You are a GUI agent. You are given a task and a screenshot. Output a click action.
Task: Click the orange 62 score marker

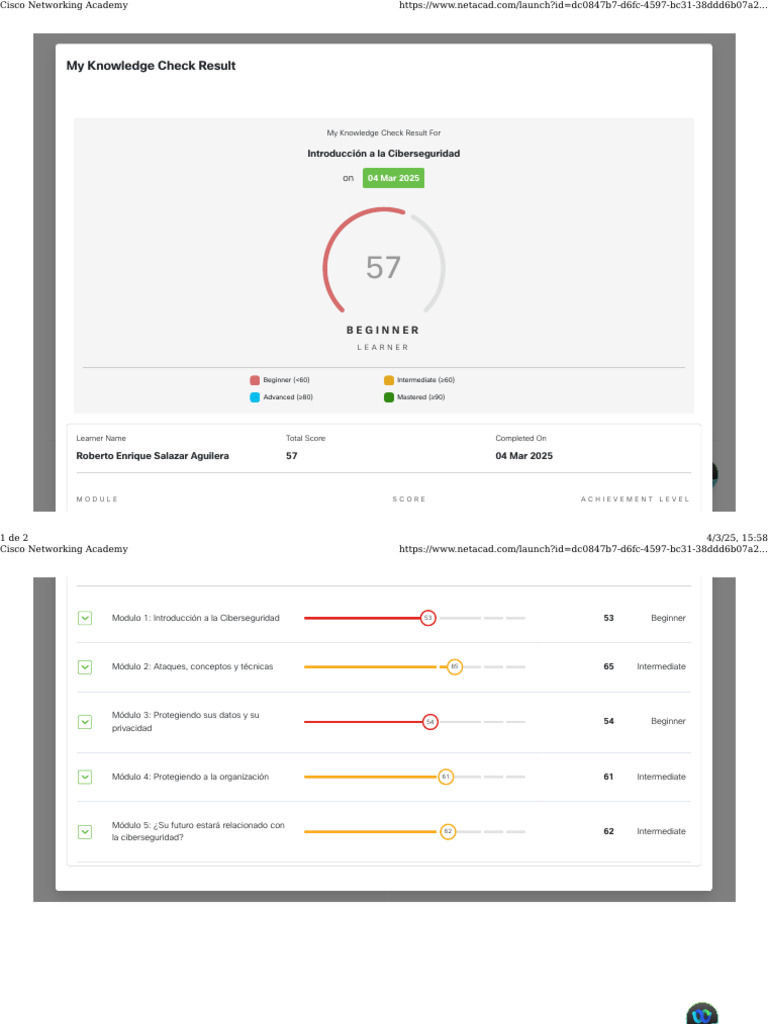[447, 831]
